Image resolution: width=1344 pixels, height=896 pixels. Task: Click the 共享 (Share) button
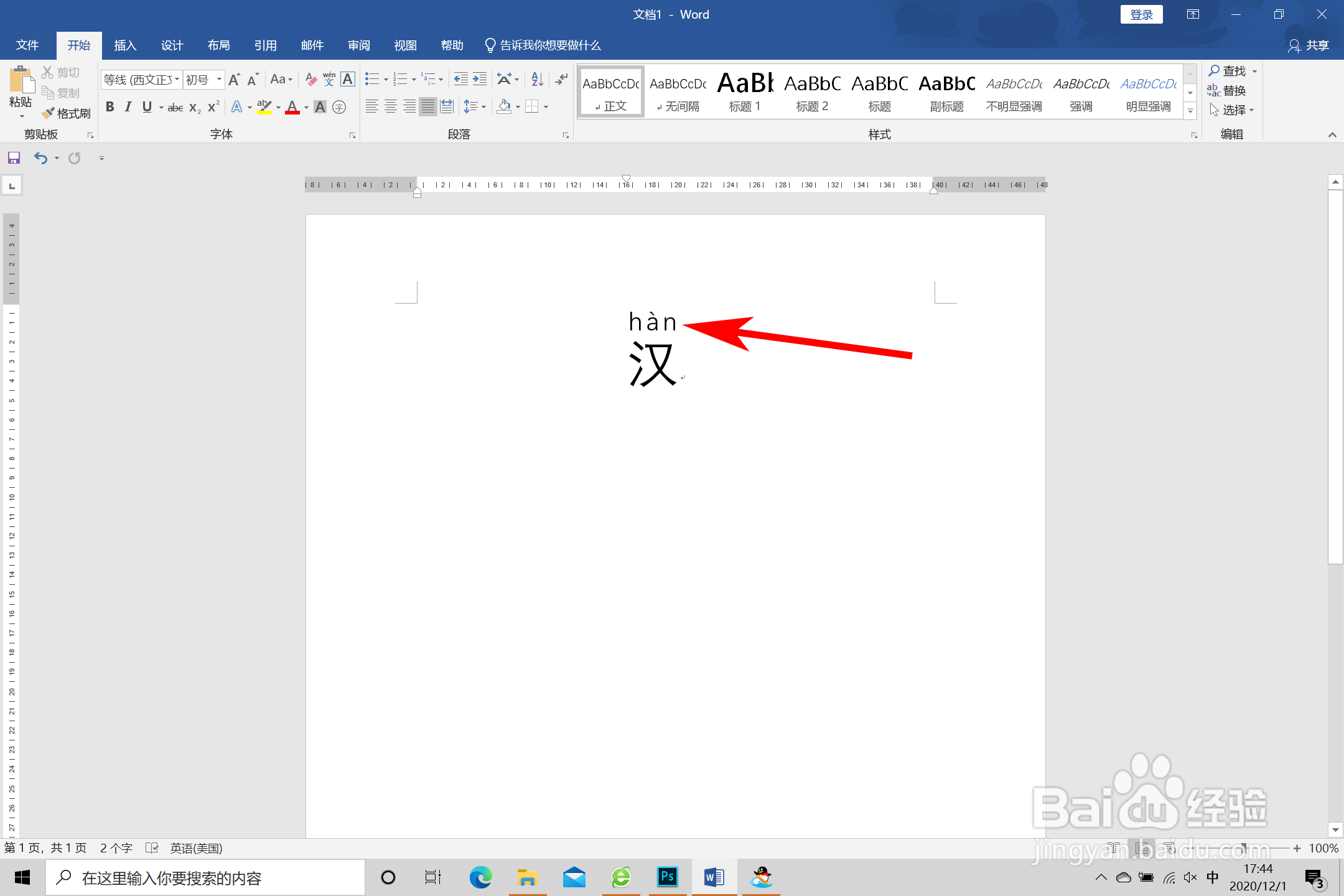[1309, 45]
